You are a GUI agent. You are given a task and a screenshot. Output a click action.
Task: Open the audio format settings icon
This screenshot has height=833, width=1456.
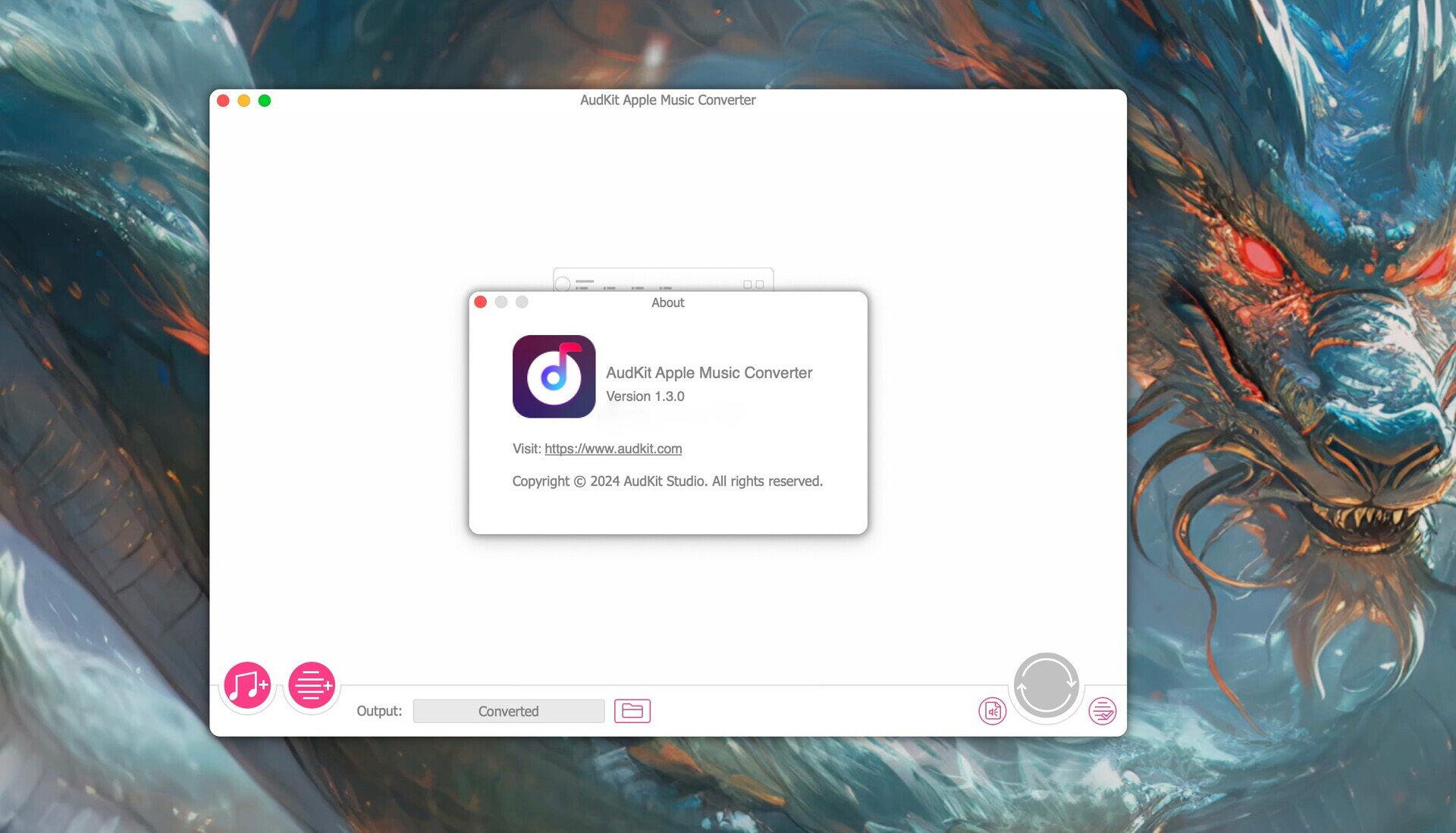tap(992, 711)
